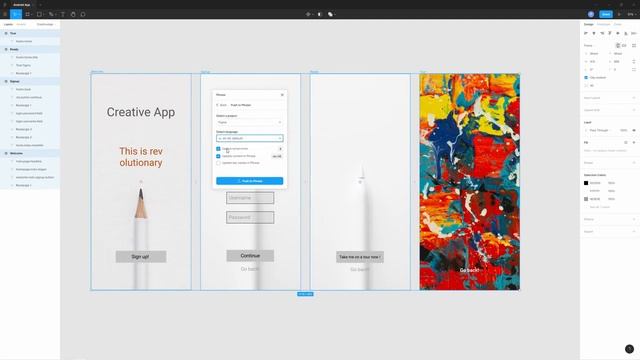Switch to the Inspect tab
Screen dimensions: 640x360
(618, 24)
